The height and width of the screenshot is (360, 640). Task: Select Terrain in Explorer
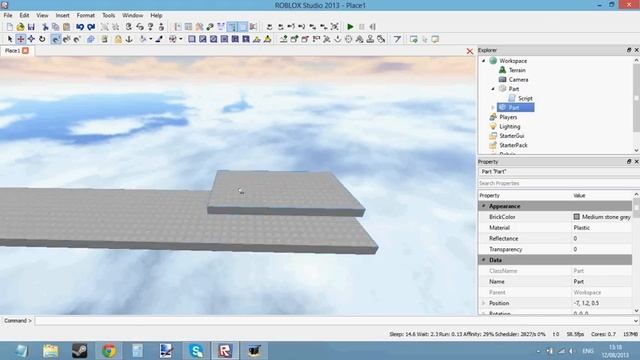[x=517, y=70]
